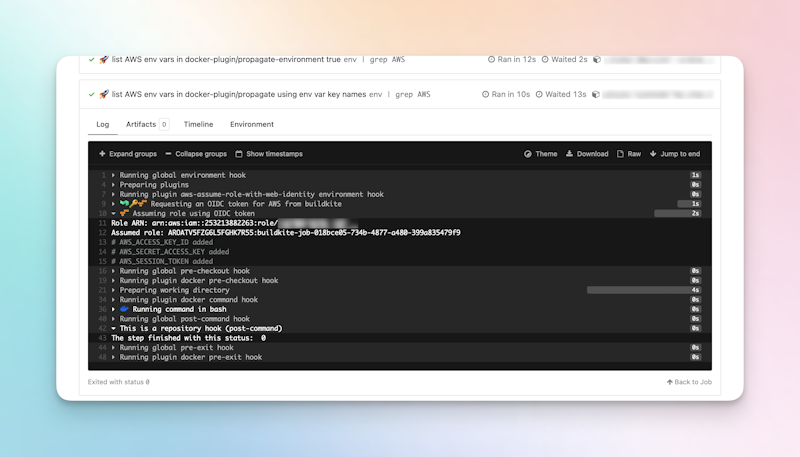The height and width of the screenshot is (457, 800).
Task: Expand Running plugin docker pre-checkout hook
Action: tap(113, 281)
